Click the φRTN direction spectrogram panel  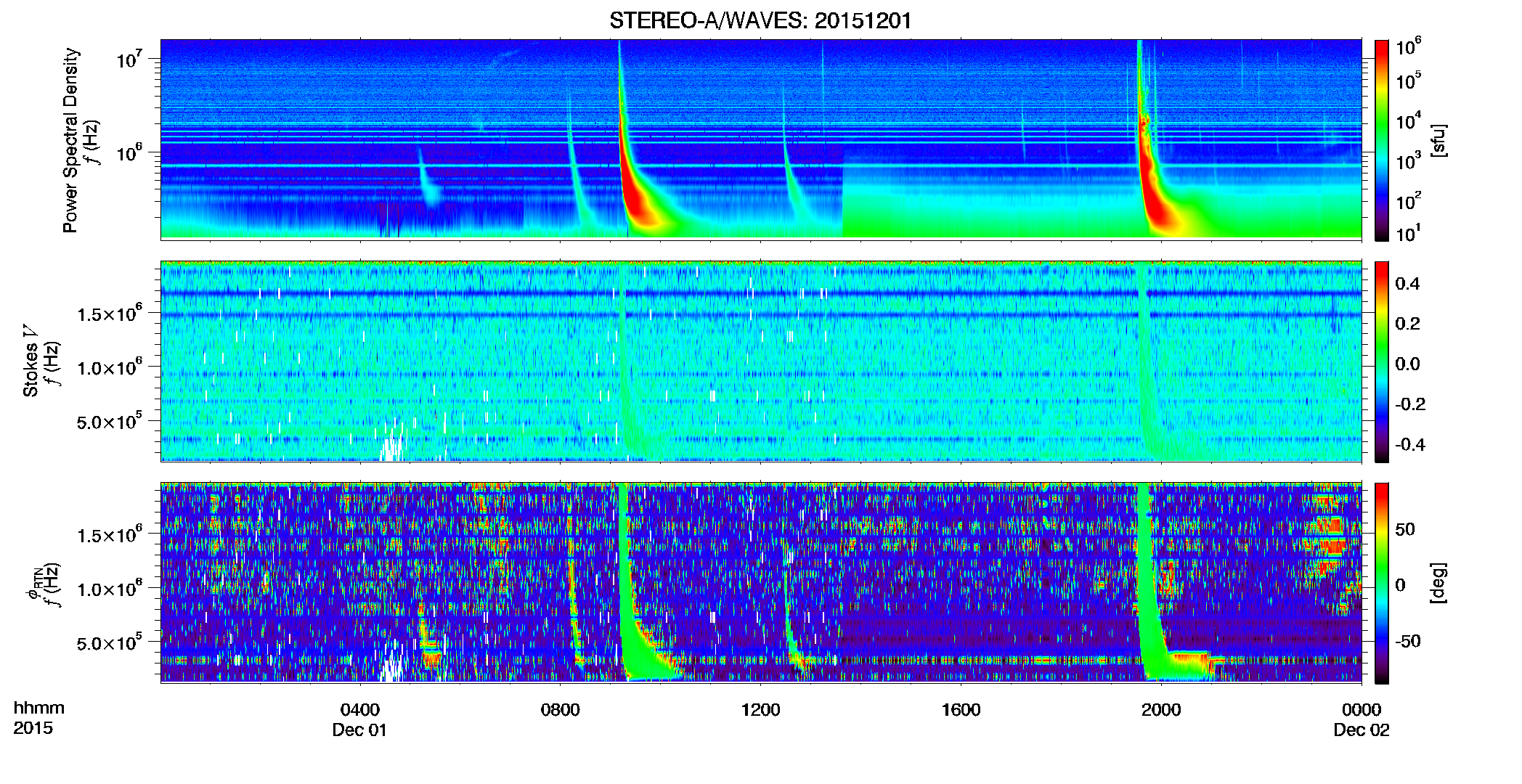[761, 583]
